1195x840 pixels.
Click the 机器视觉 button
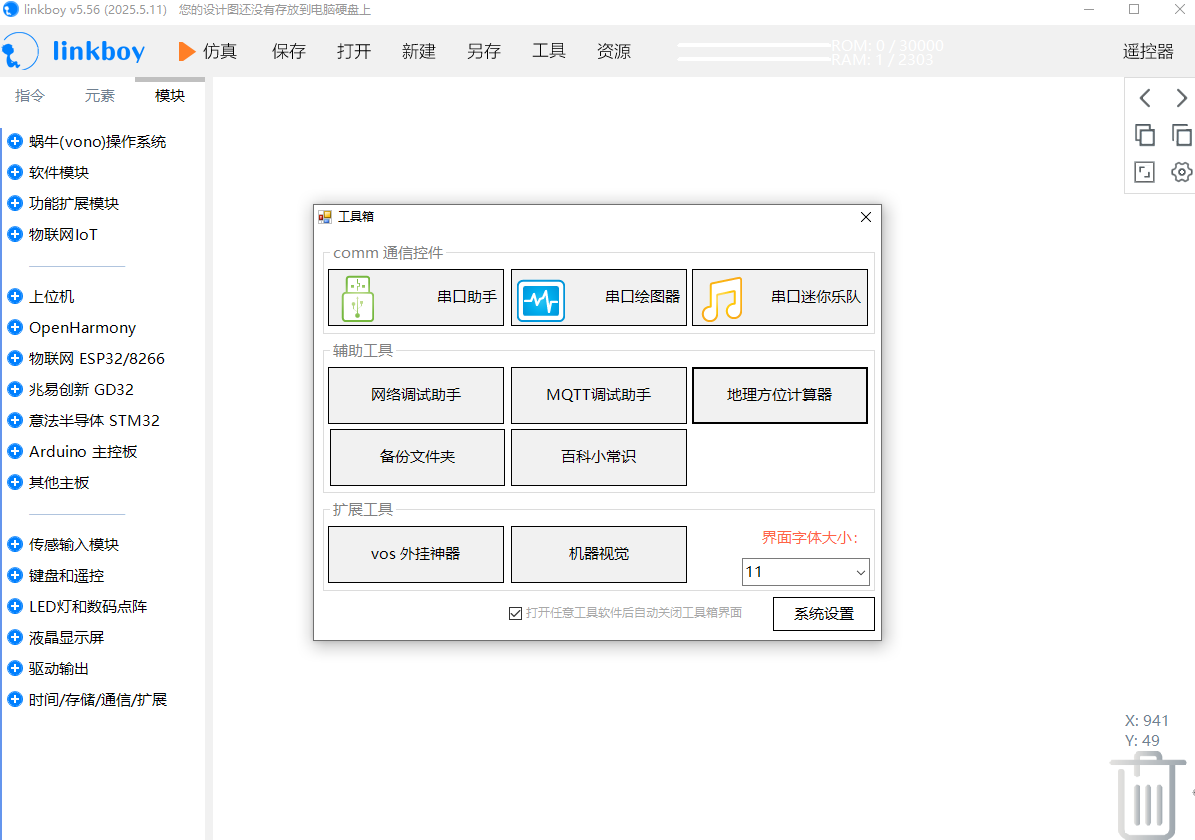coord(598,554)
